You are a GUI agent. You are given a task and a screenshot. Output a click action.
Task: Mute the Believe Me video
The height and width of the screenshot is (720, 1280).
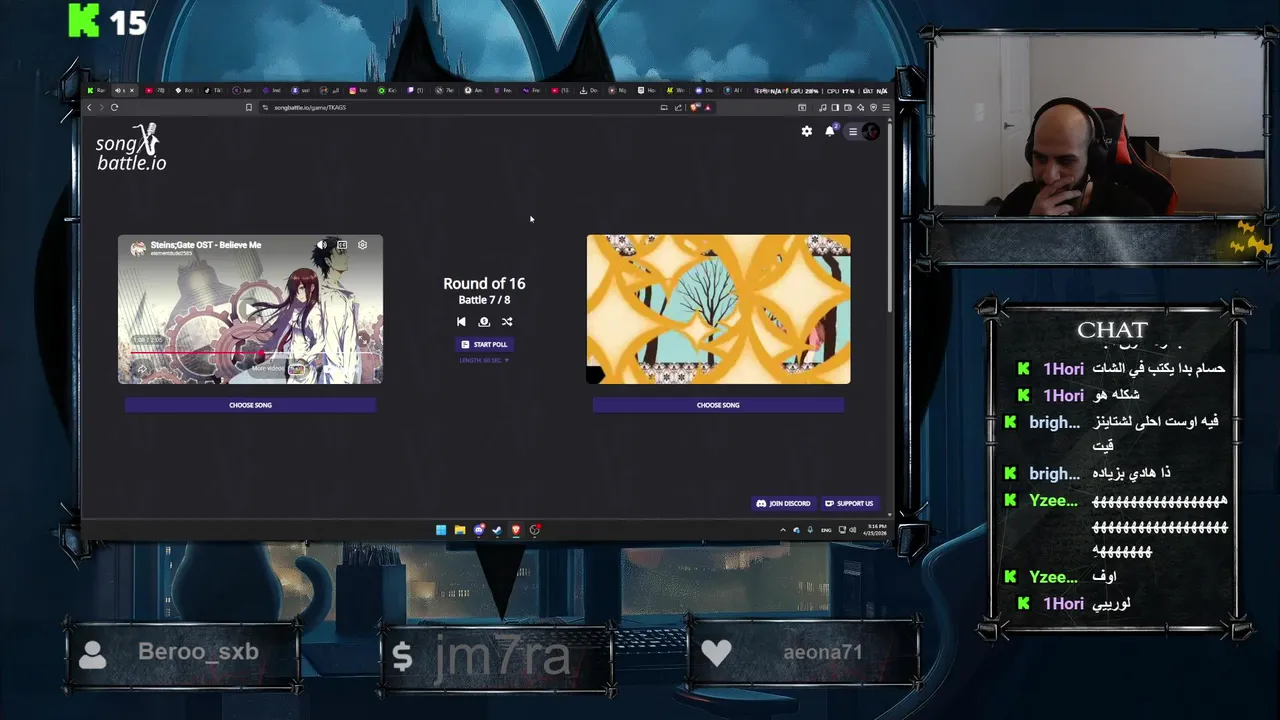(x=321, y=245)
